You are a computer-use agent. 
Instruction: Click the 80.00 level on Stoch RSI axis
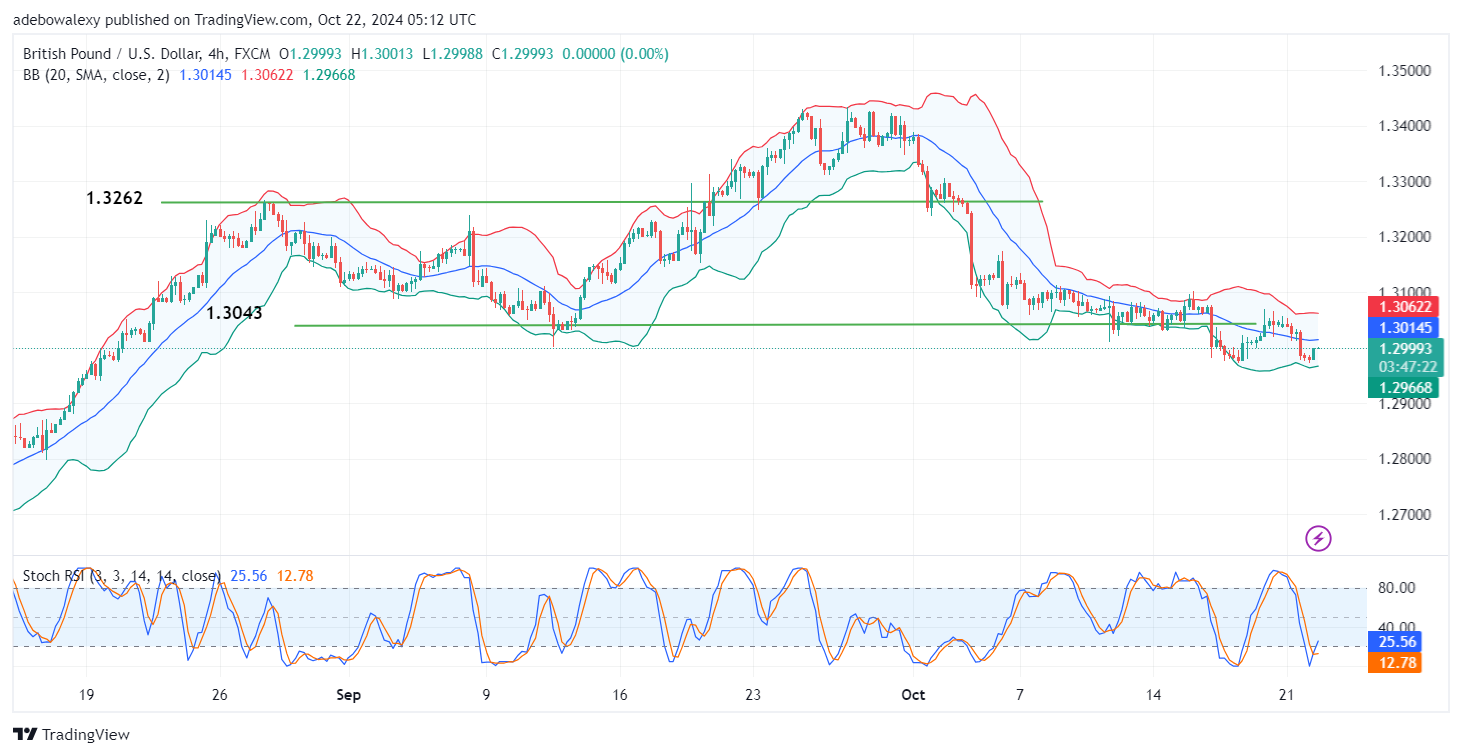(x=1397, y=588)
